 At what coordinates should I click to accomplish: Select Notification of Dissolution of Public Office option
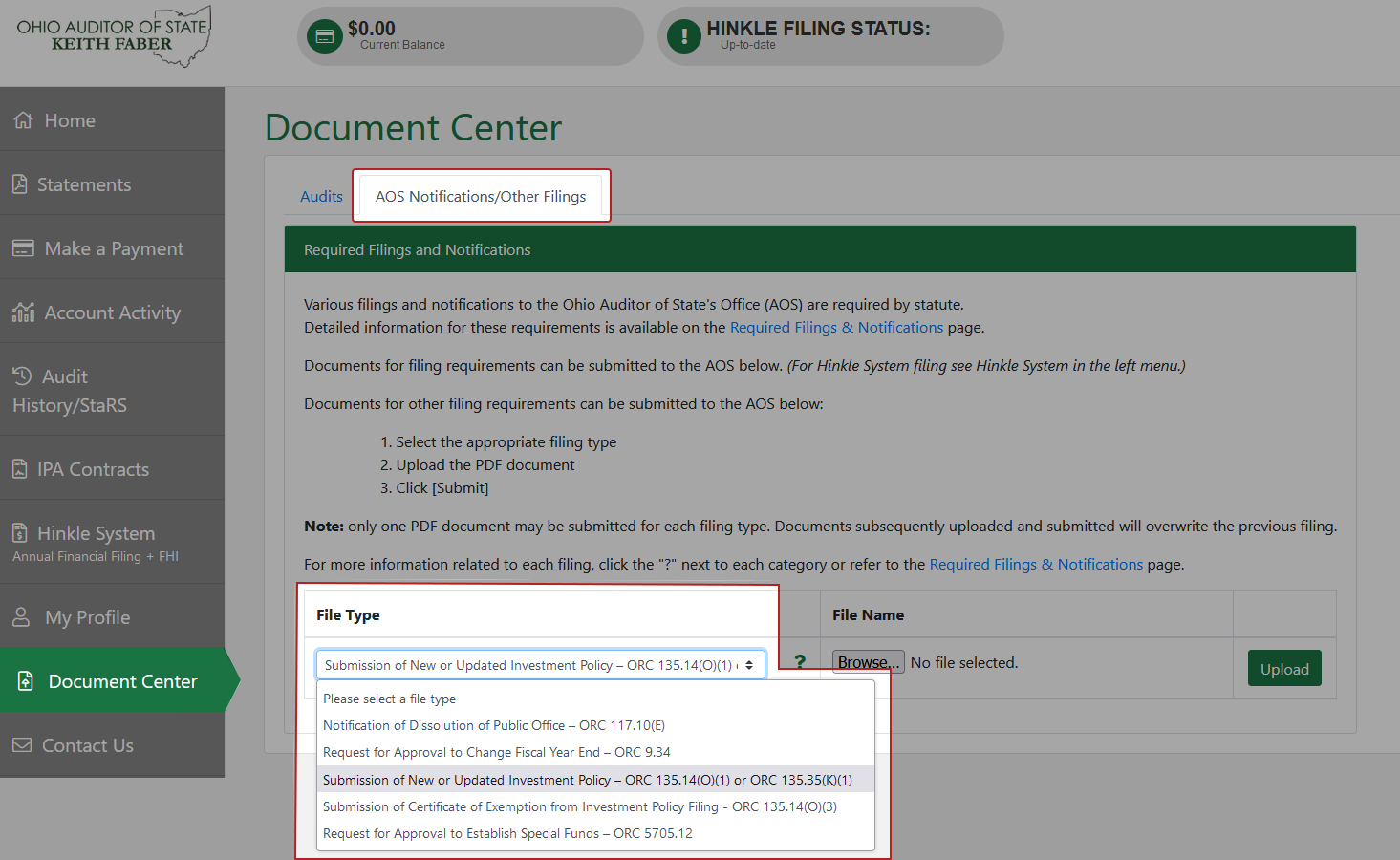click(493, 726)
